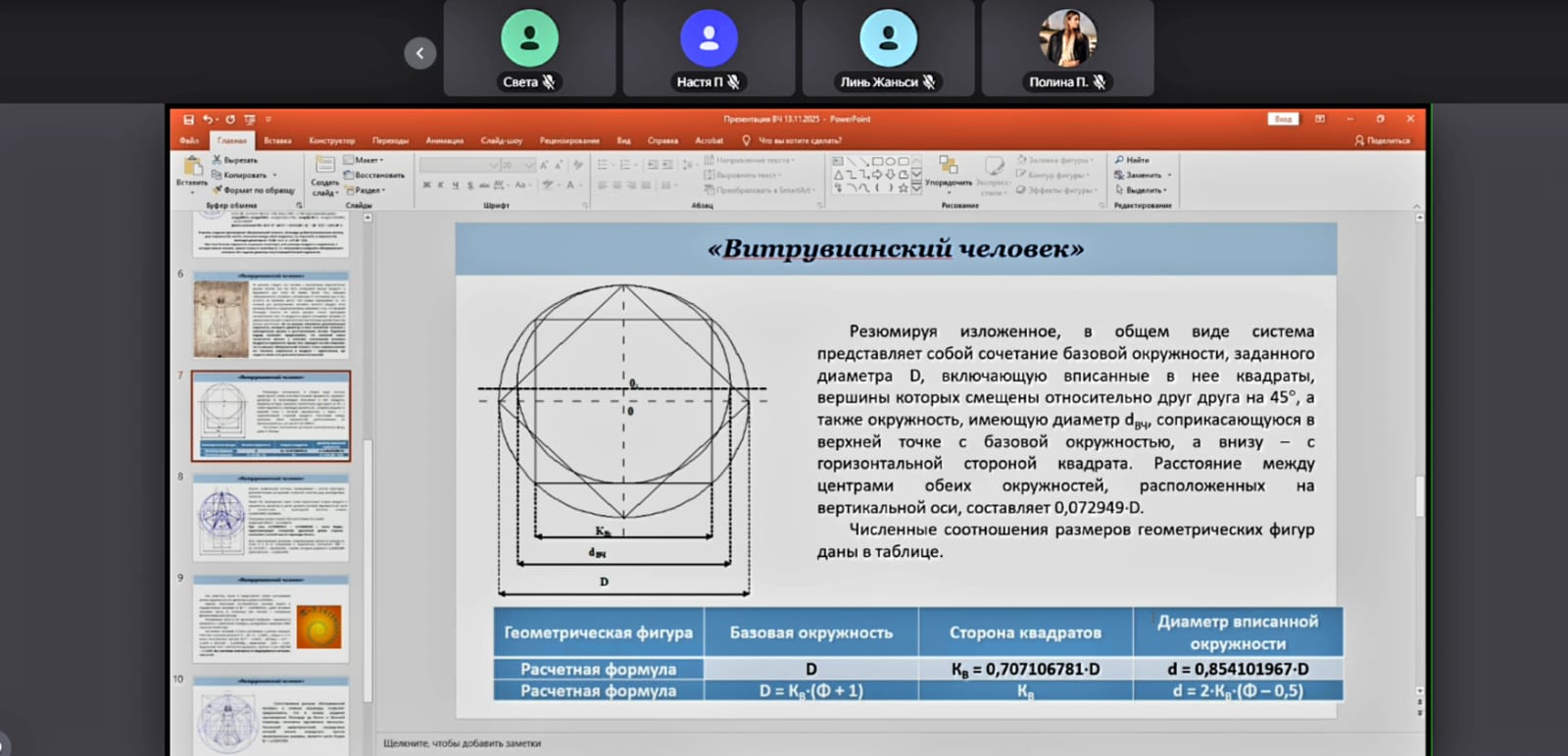Switch to the Анимация tab
1568x756 pixels.
pyautogui.click(x=444, y=141)
